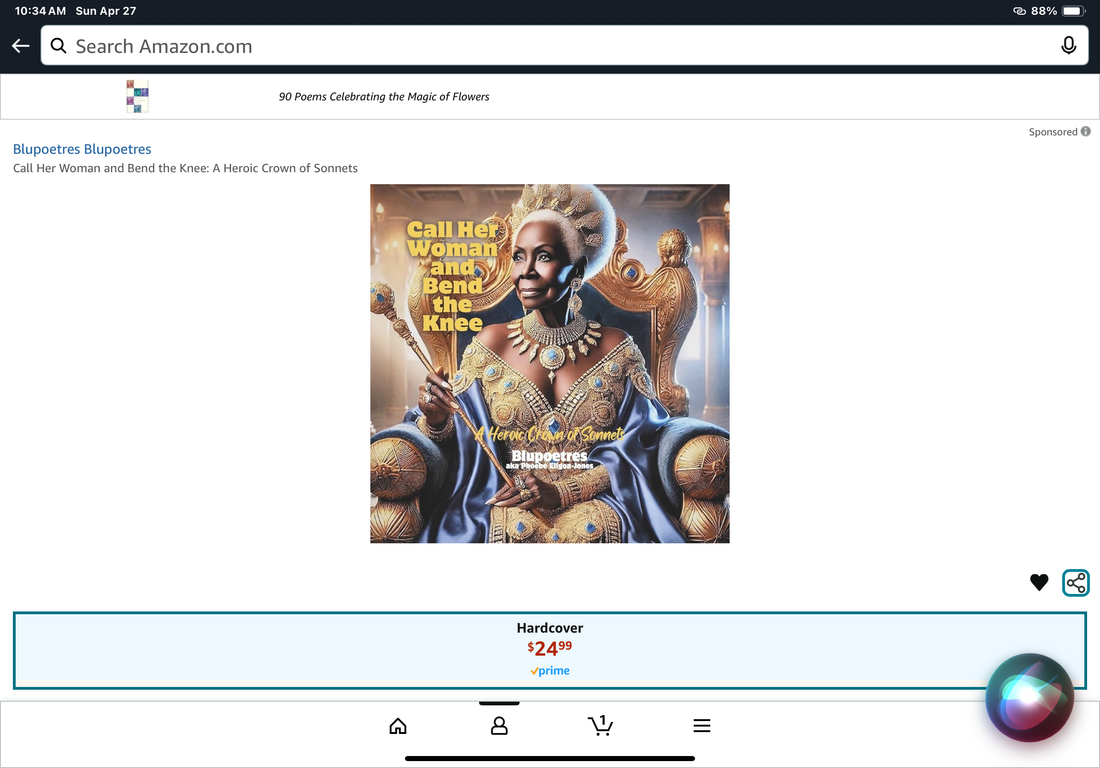Expand the hamburger menu tab
Screen dimensions: 1100x768
coord(702,726)
